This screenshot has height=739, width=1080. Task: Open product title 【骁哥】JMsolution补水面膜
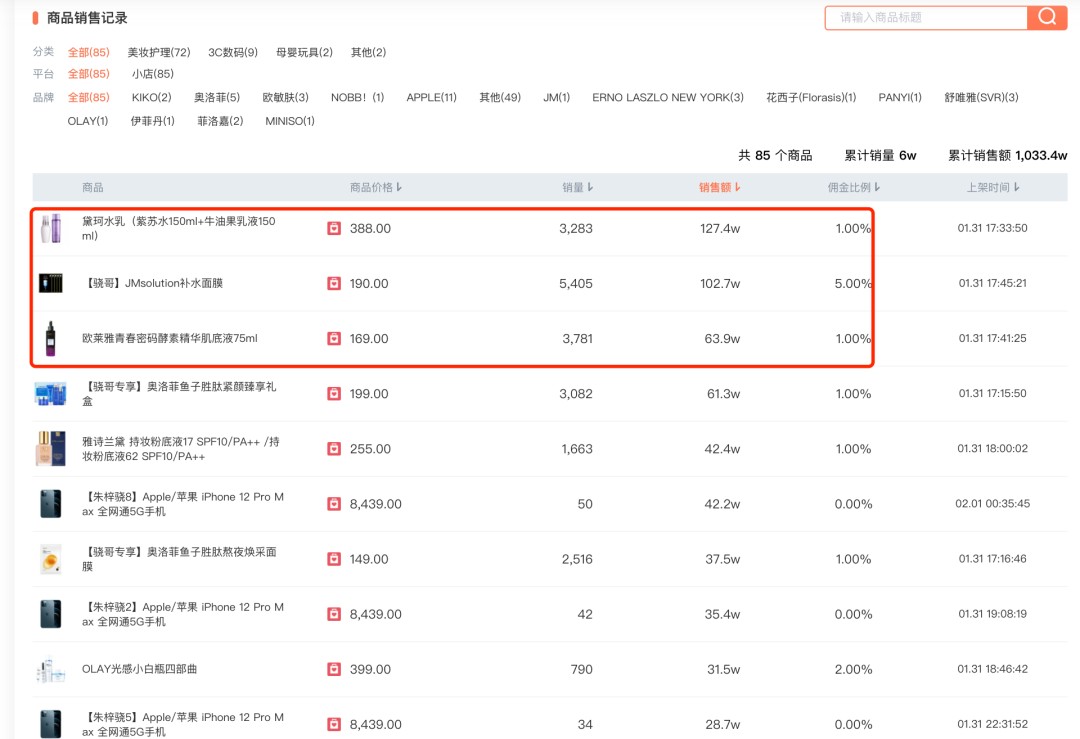[x=152, y=283]
